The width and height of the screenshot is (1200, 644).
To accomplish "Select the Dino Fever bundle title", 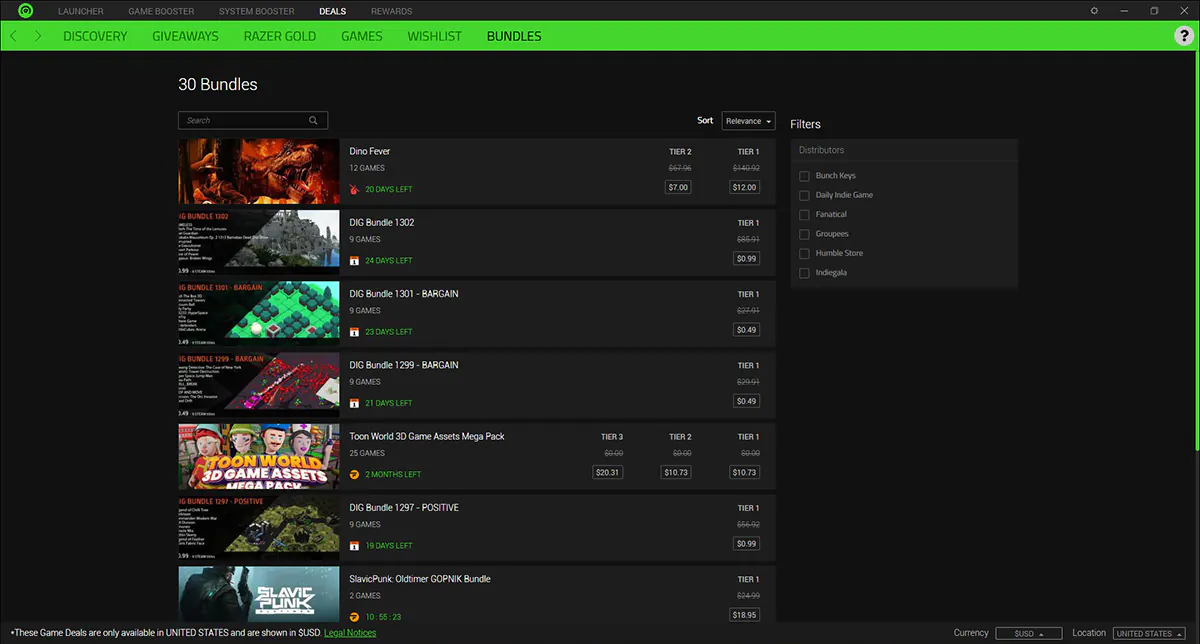I will point(370,151).
